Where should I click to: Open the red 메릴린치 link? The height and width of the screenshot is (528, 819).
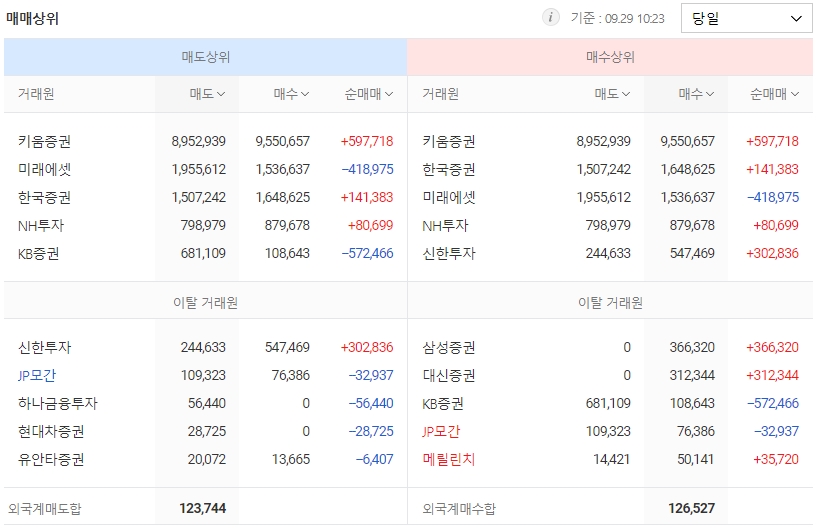pos(449,460)
